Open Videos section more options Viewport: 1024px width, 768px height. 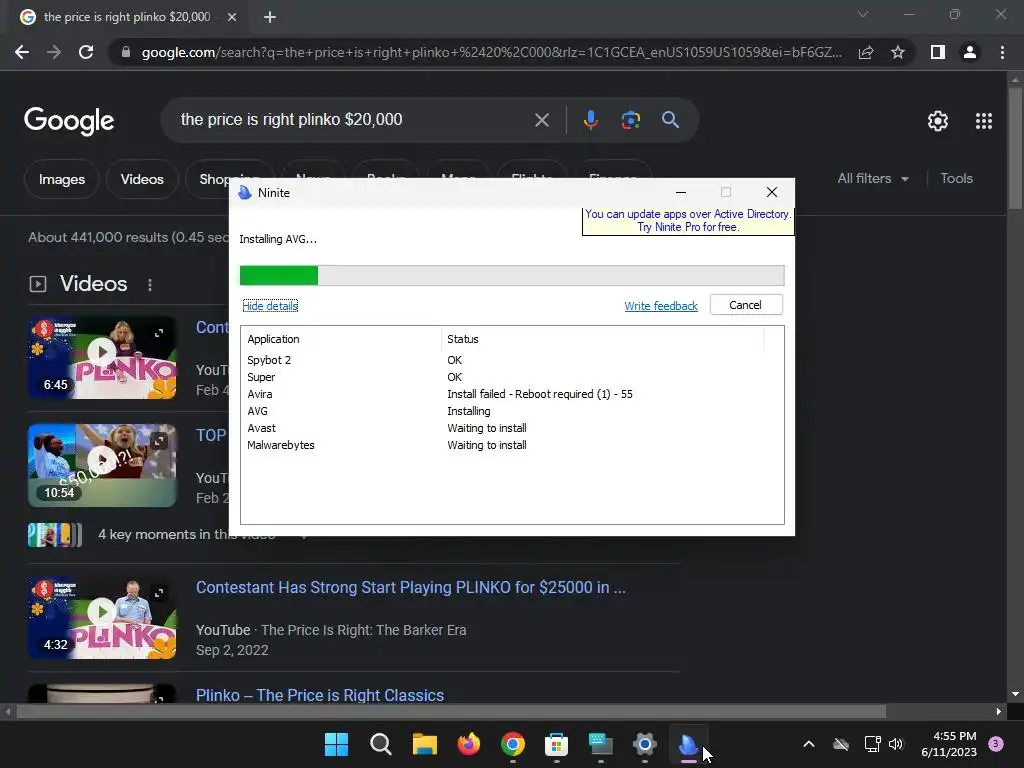pos(150,285)
